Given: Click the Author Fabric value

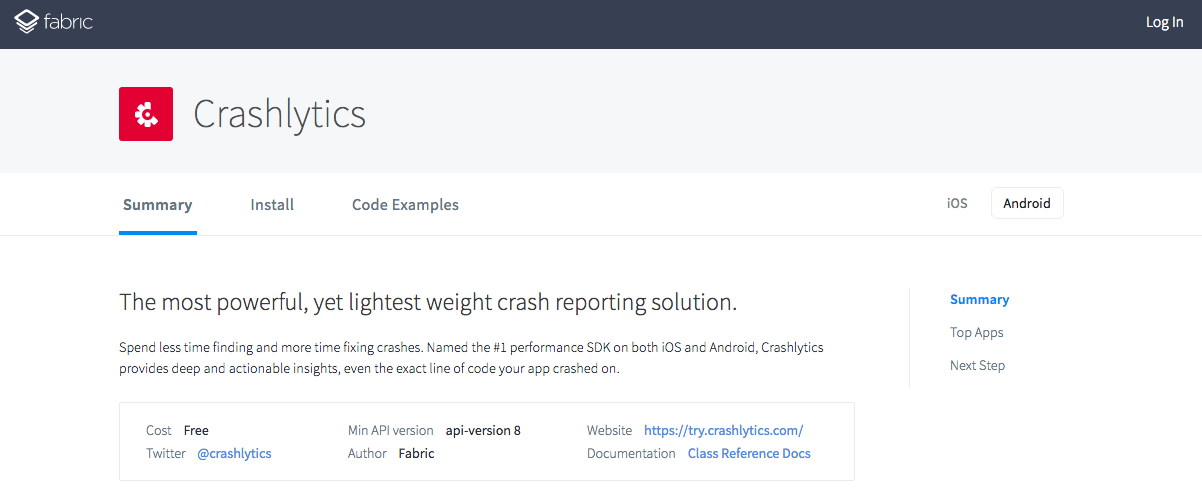Looking at the screenshot, I should click(416, 453).
